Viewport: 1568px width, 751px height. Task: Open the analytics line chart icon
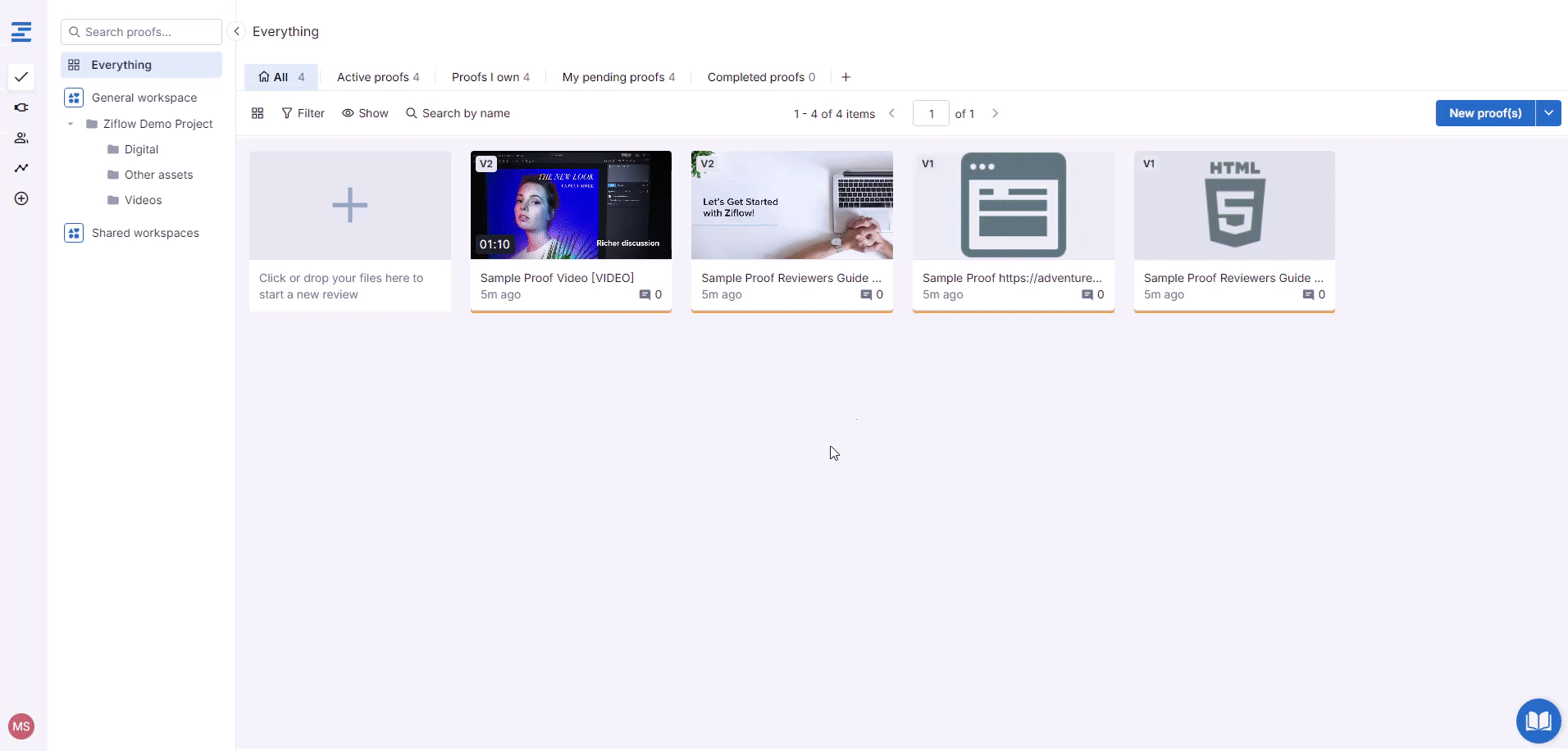[x=21, y=168]
